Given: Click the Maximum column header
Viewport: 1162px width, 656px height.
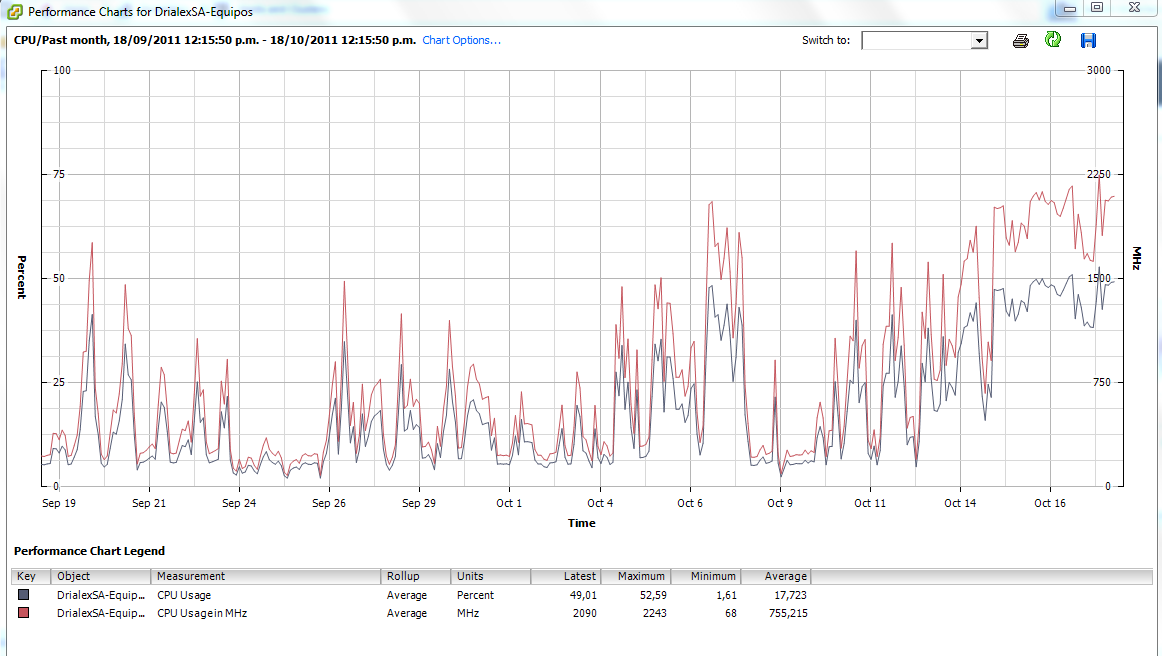Looking at the screenshot, I should [x=635, y=576].
